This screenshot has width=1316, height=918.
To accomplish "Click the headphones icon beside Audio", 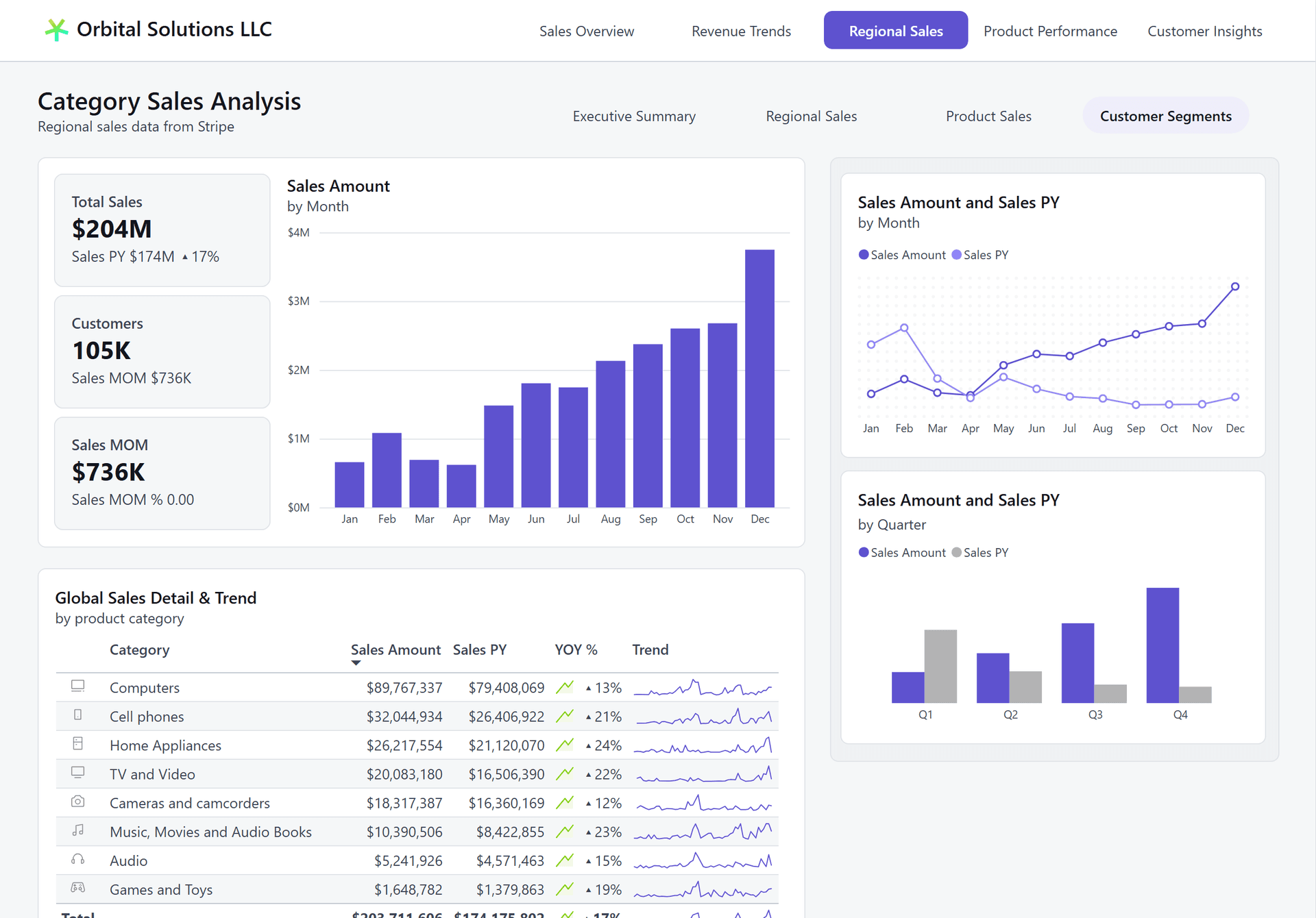I will [78, 860].
